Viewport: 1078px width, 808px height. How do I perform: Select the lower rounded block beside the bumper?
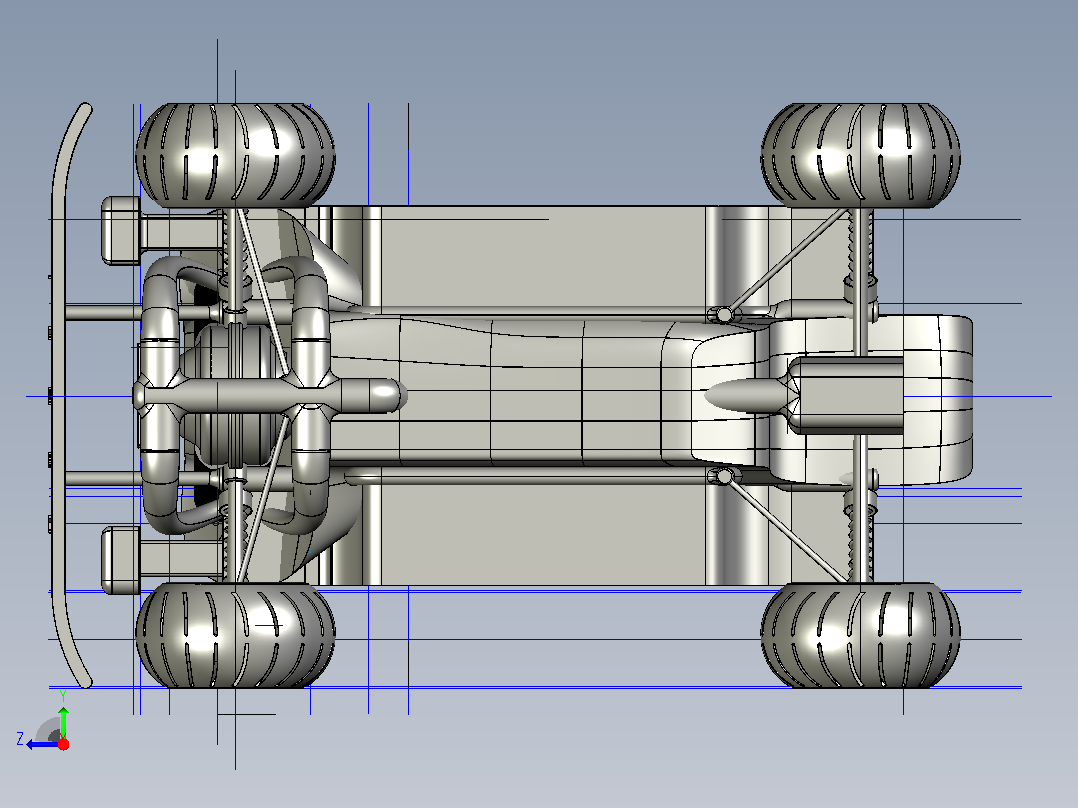(x=121, y=560)
